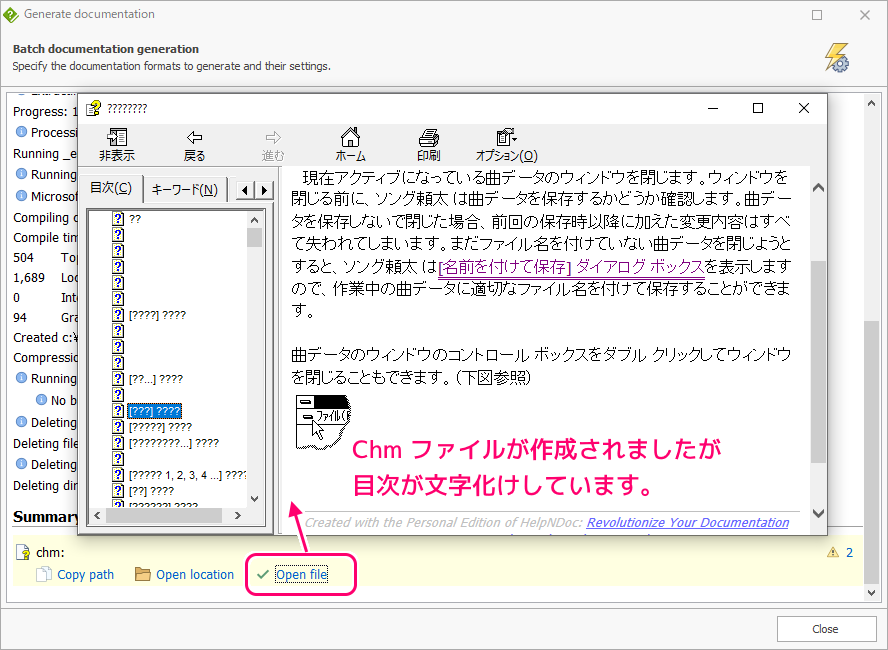Image resolution: width=888 pixels, height=650 pixels.
Task: Click the Open file link
Action: tap(301, 575)
